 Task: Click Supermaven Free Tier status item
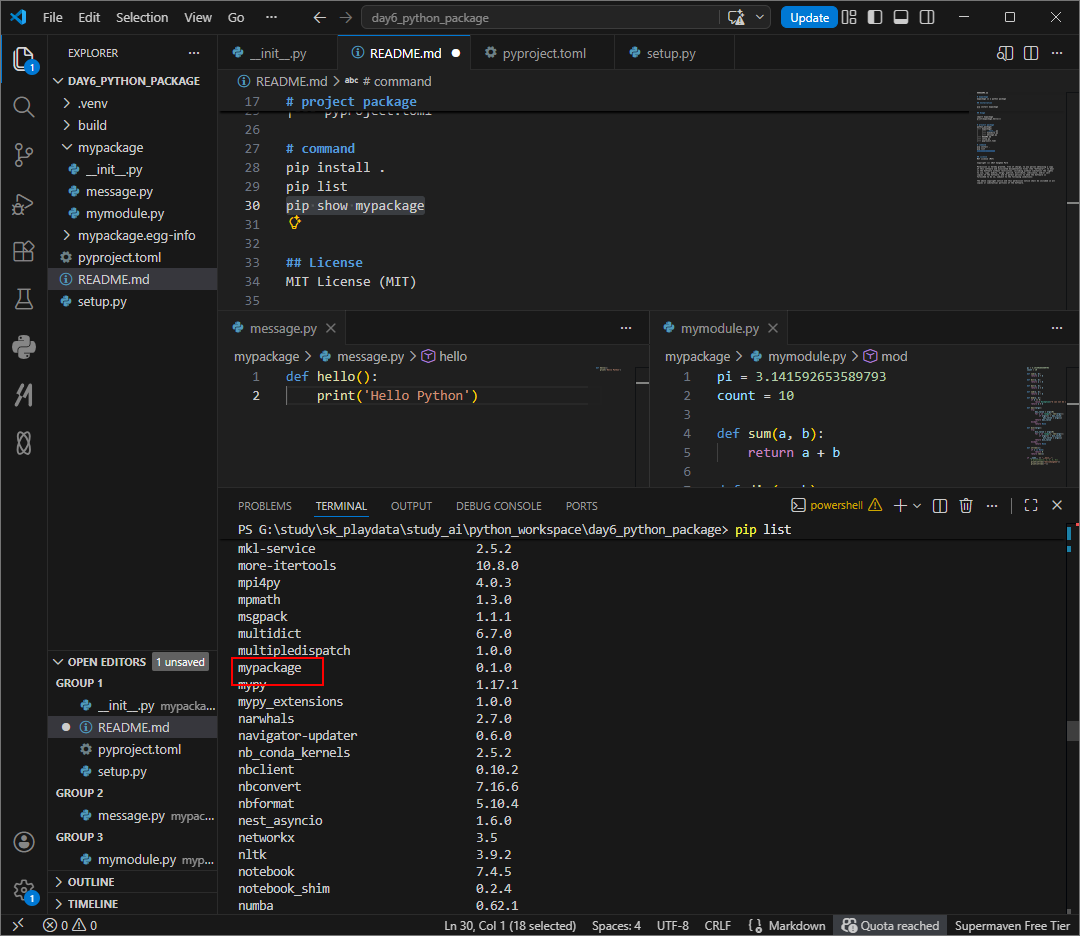pos(1012,926)
